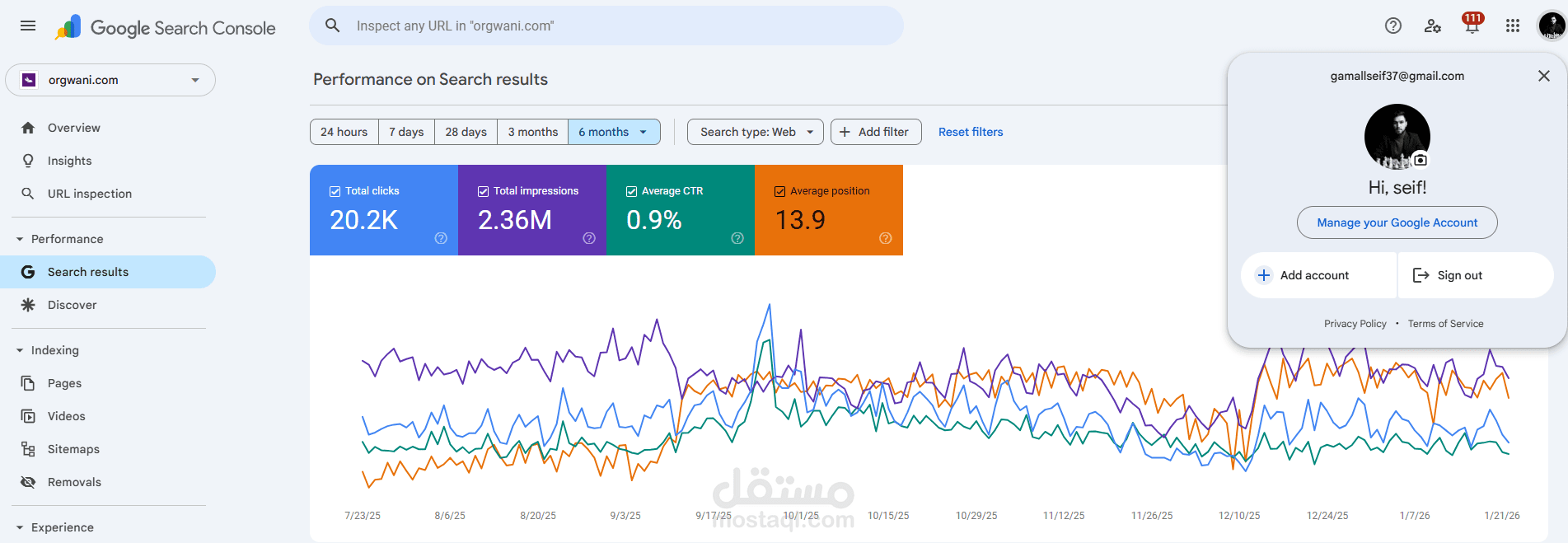Open the Help icon in the header
Screen dimensions: 1568x543
pos(1393,26)
